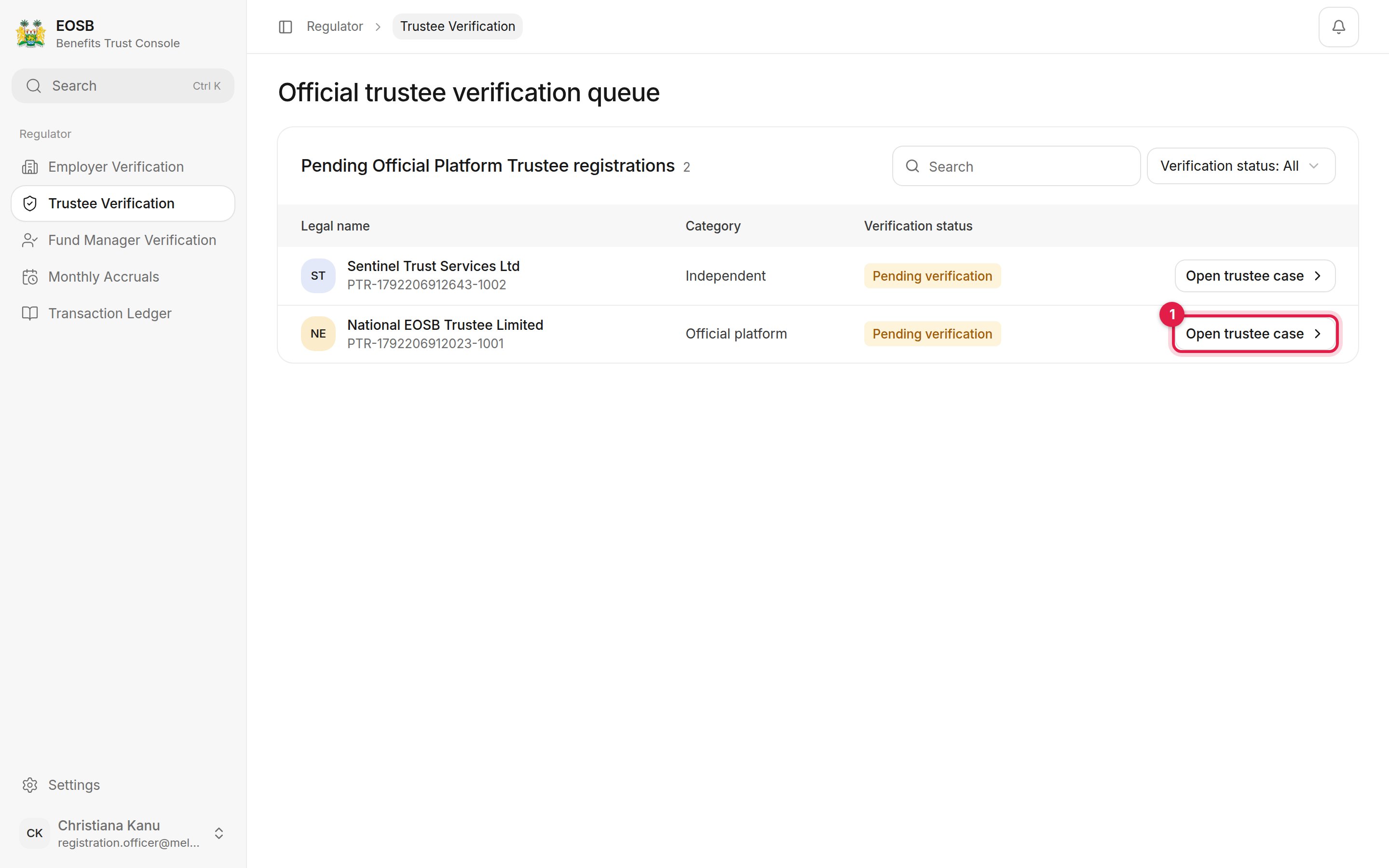Click the sidebar search magnifier icon

coord(34,86)
